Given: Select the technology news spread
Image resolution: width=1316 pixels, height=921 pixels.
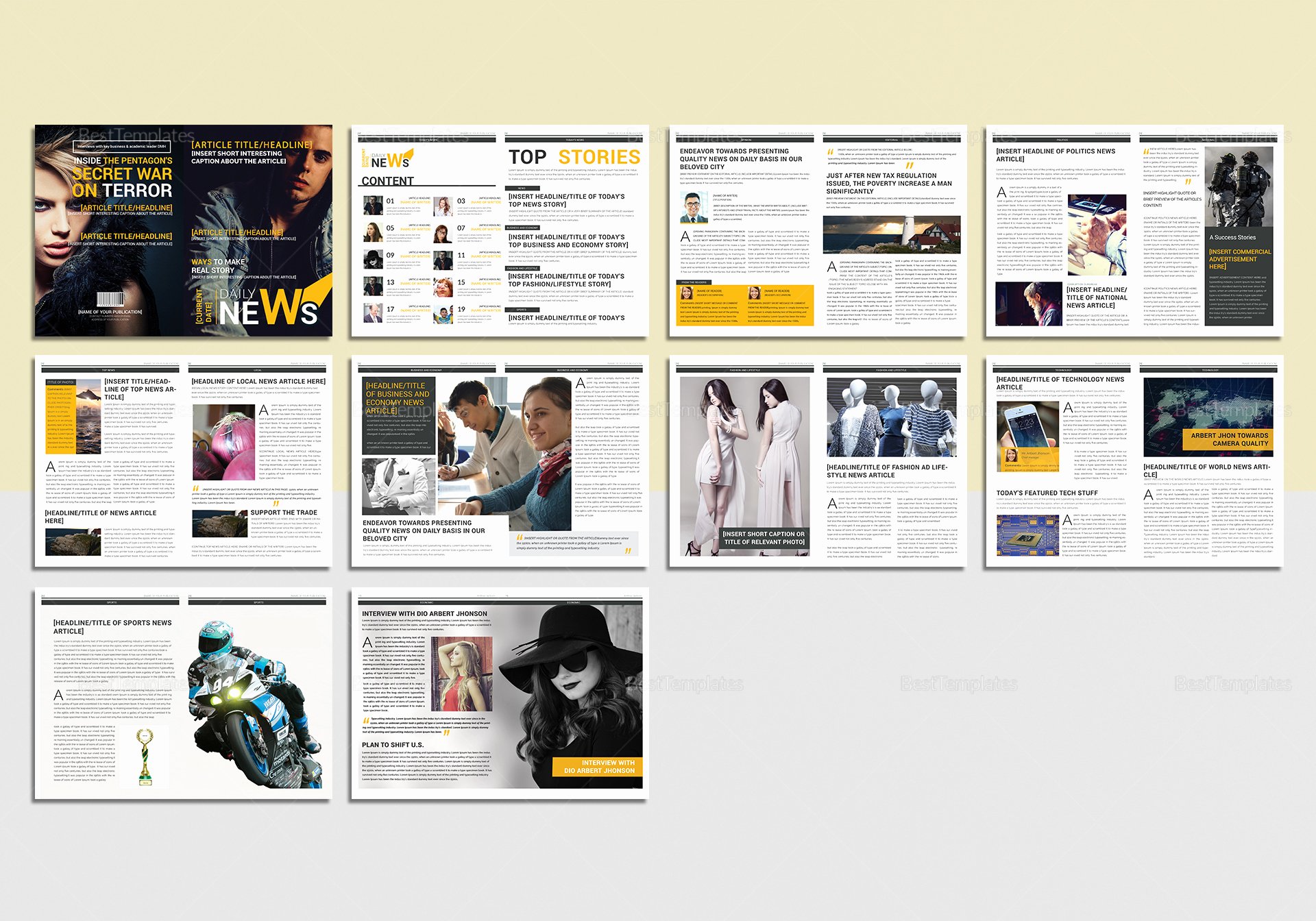Looking at the screenshot, I should [x=1134, y=461].
